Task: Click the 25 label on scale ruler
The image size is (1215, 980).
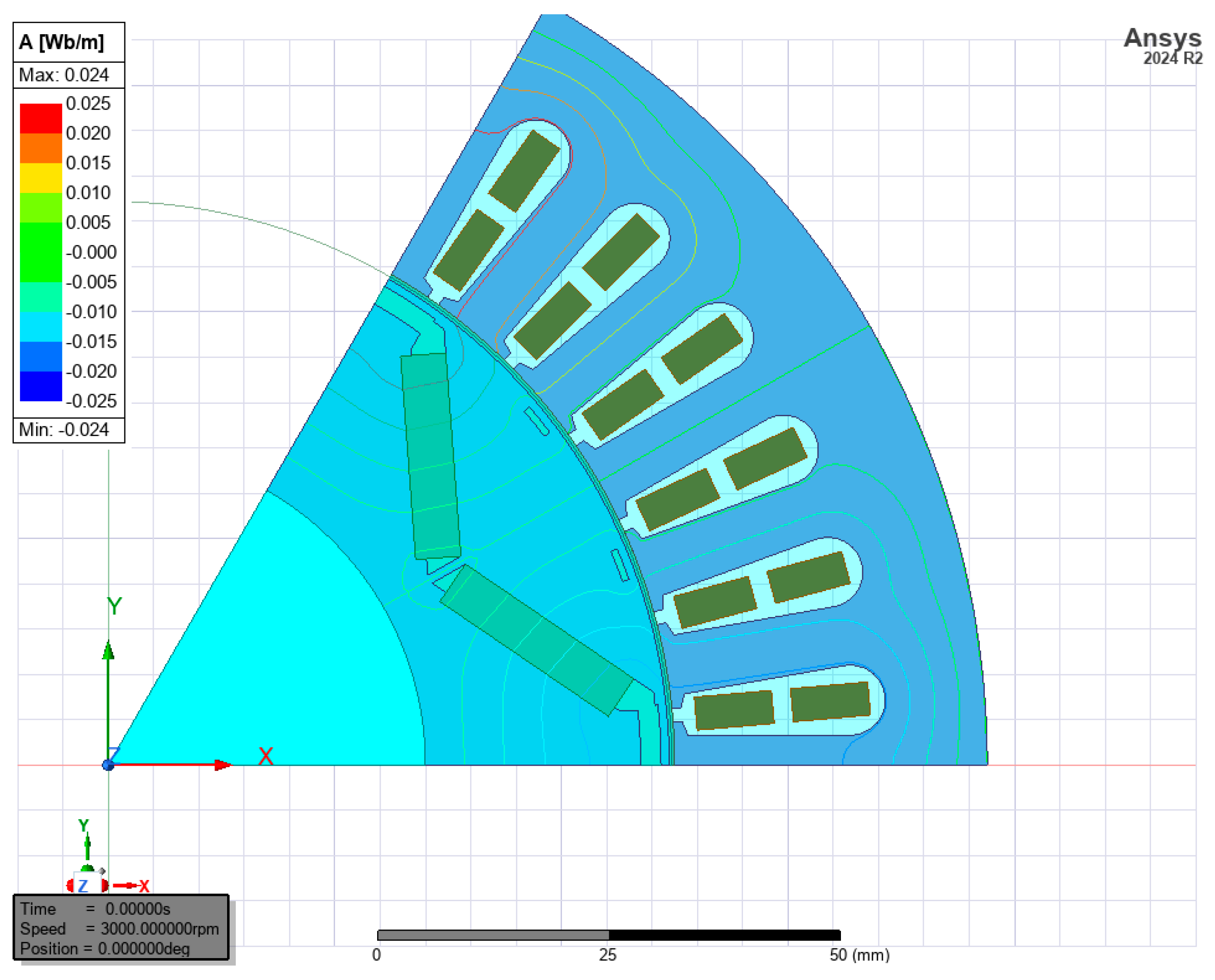Action: pos(607,955)
